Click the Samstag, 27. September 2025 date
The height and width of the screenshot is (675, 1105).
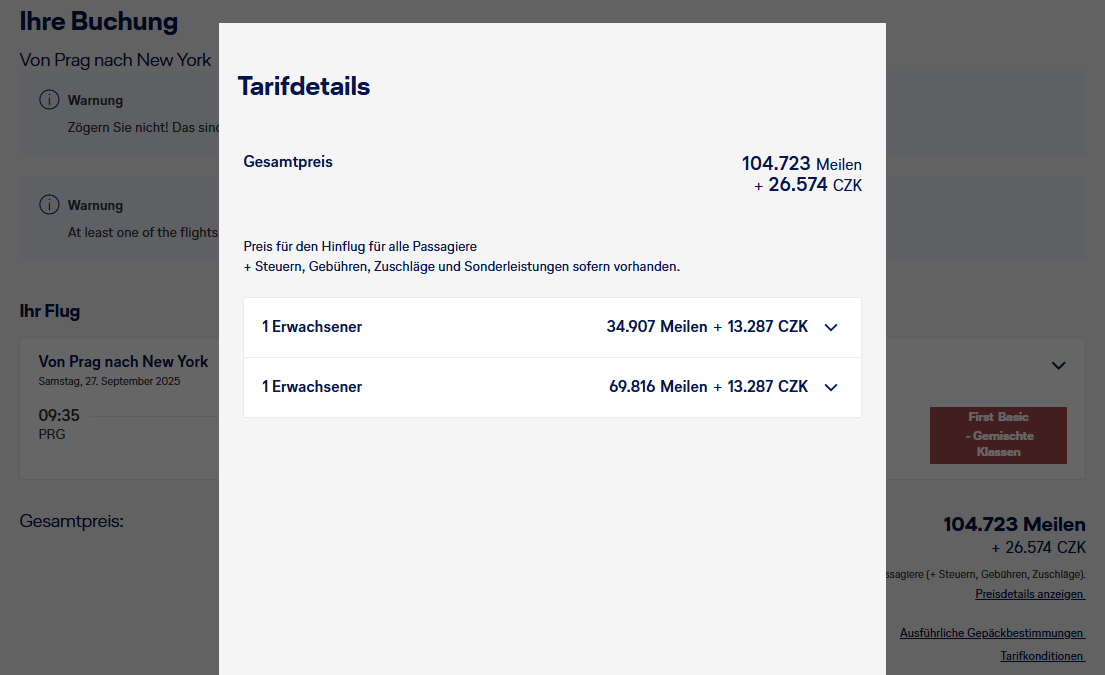coord(110,381)
